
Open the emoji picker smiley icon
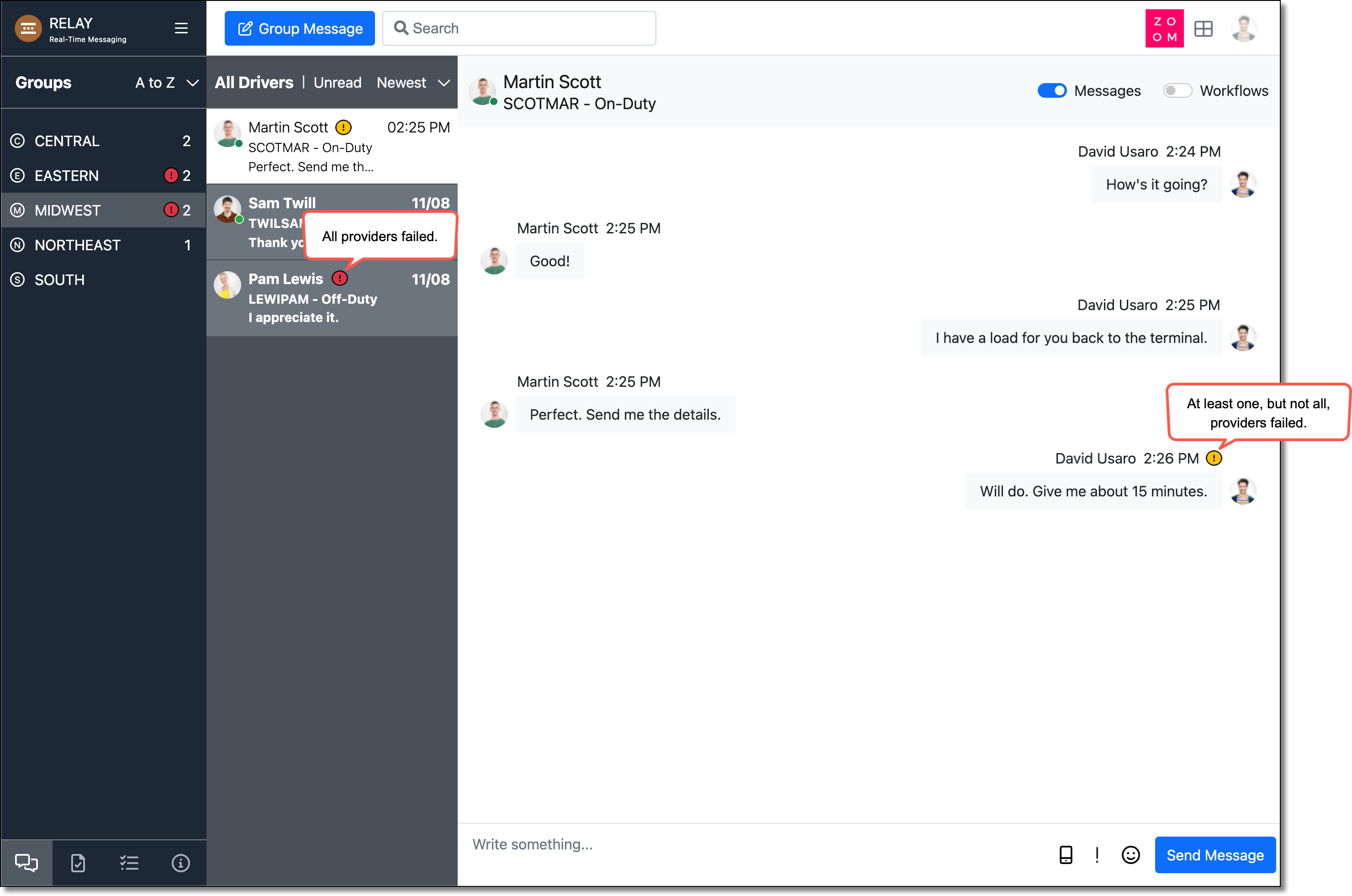click(1130, 855)
